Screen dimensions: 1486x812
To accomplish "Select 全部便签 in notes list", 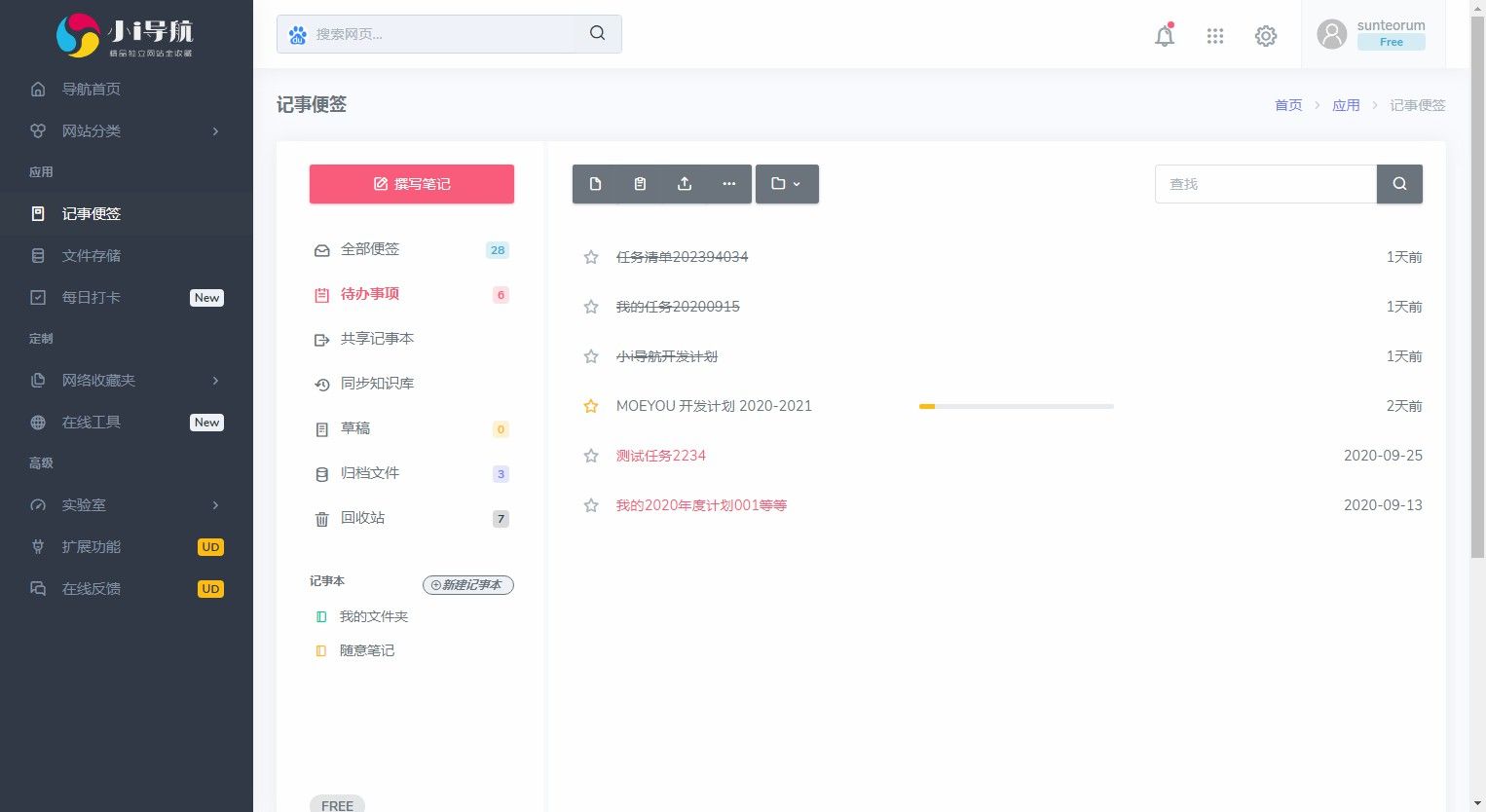I will pyautogui.click(x=370, y=249).
